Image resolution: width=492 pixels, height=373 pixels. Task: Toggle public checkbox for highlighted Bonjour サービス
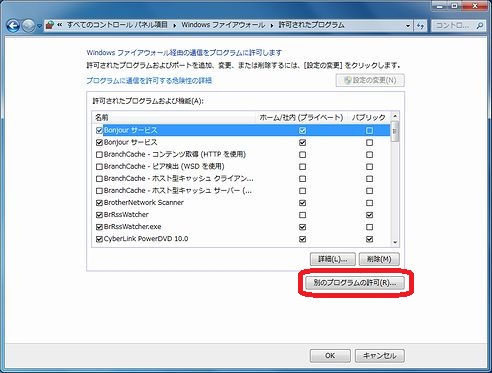pos(369,130)
